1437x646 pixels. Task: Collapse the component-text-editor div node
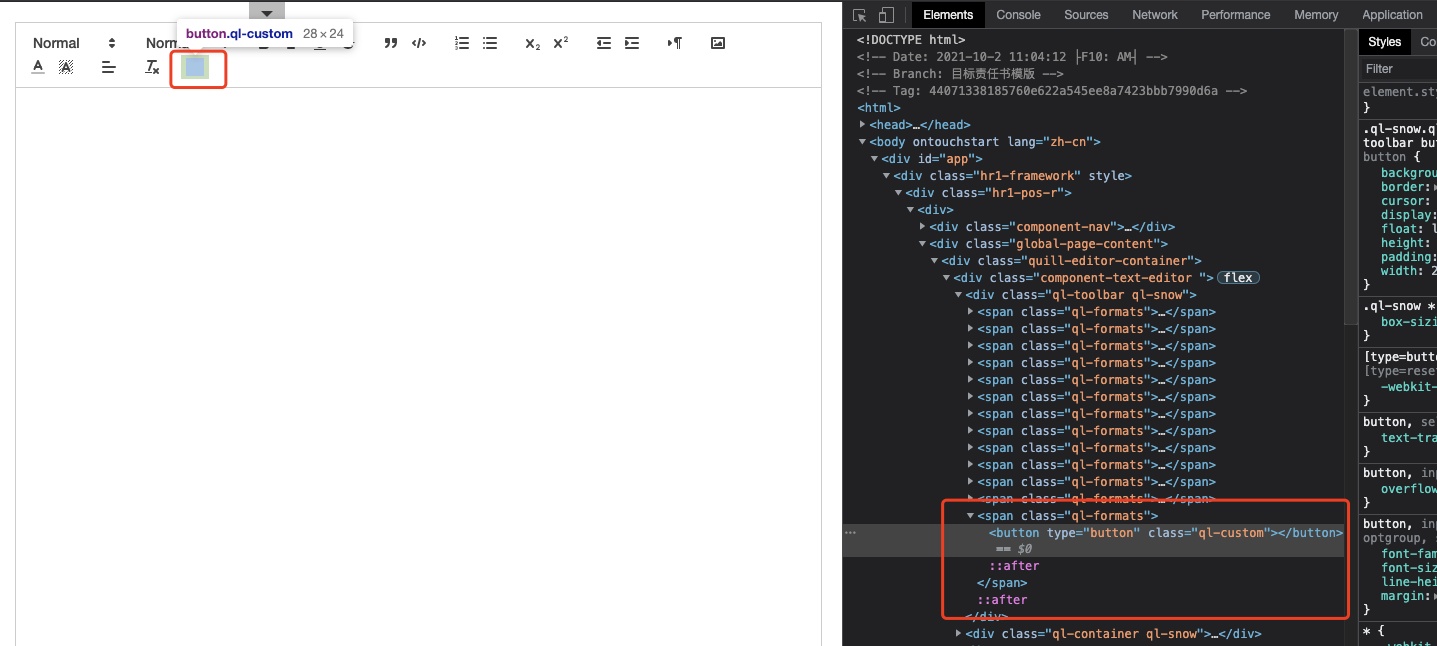tap(947, 278)
